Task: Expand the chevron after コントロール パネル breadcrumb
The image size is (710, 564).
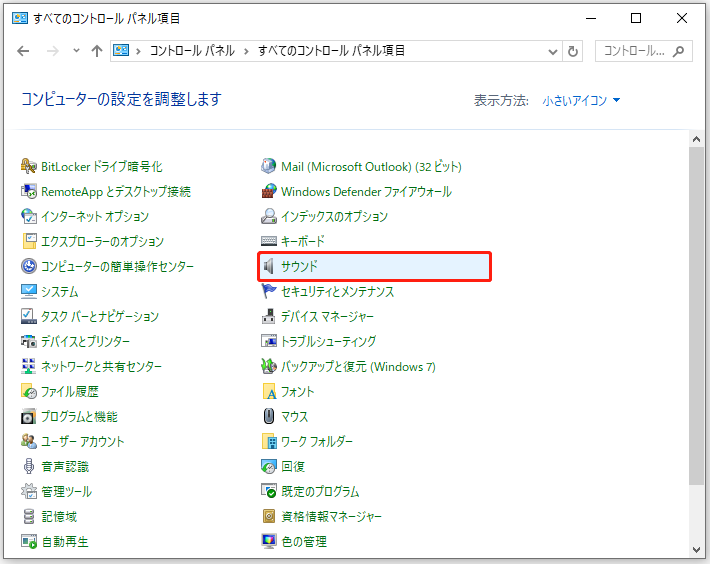Action: (x=246, y=52)
